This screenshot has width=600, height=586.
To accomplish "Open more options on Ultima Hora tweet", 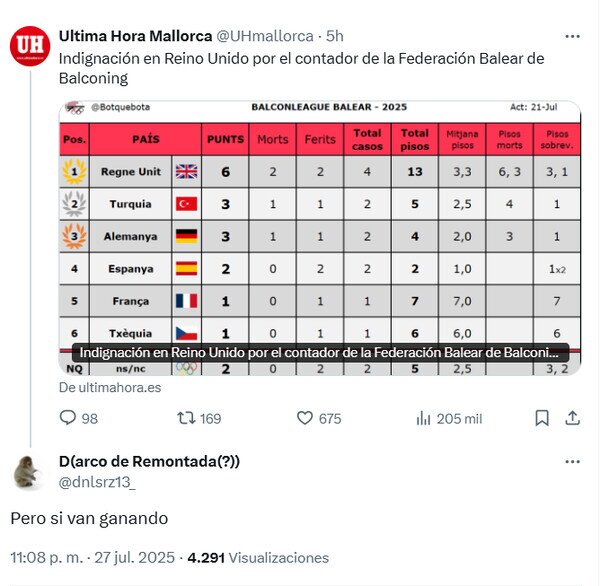I will click(x=572, y=36).
